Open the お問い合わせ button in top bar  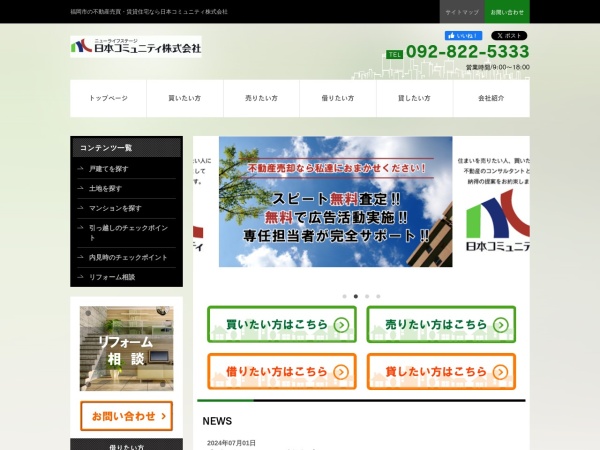[x=507, y=12]
